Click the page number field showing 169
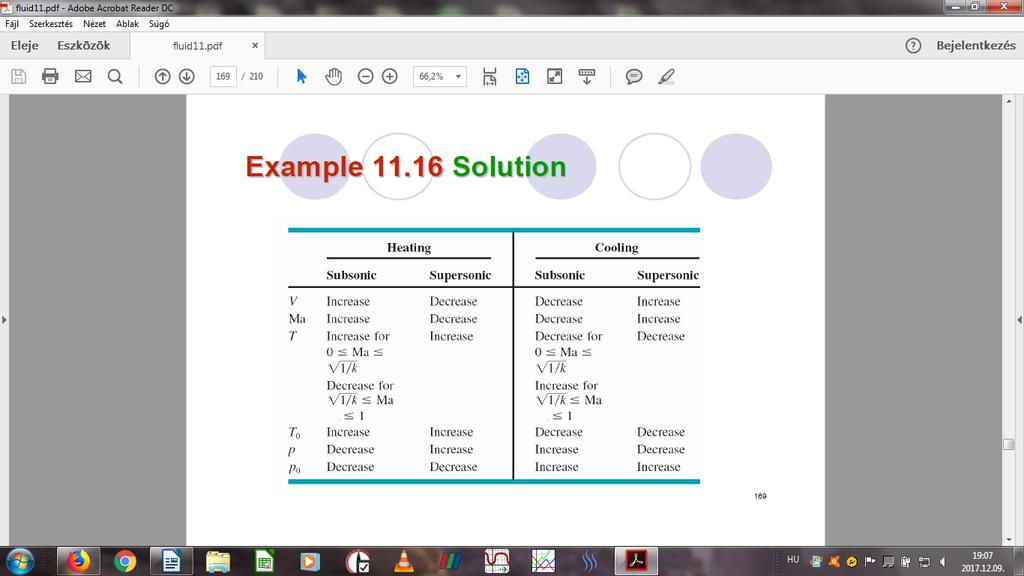 tap(223, 76)
